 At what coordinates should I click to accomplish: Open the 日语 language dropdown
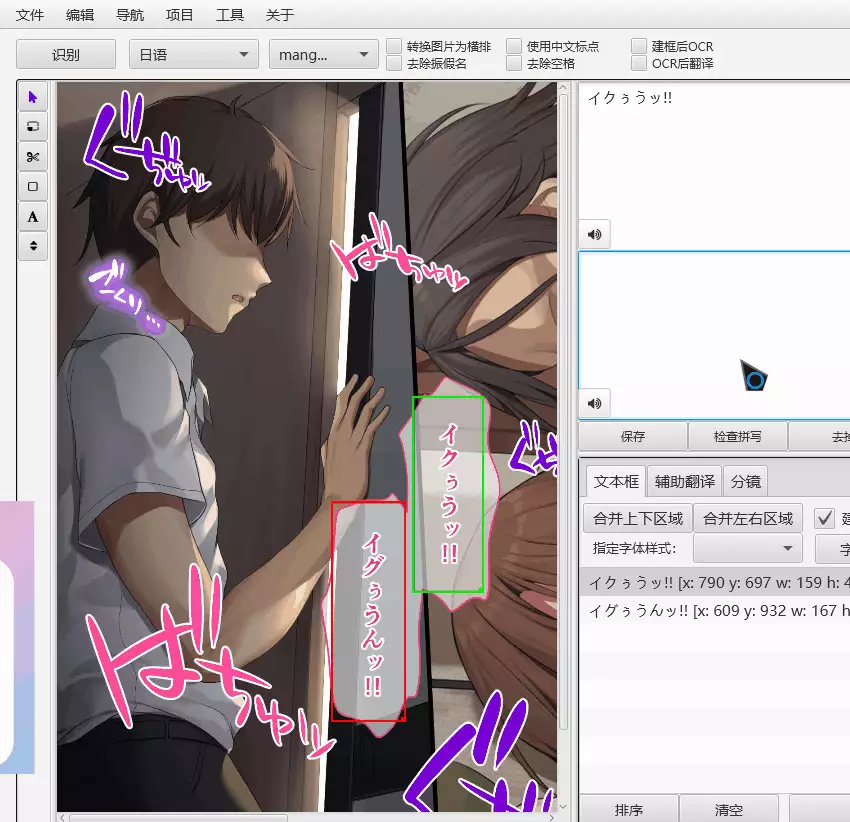tap(192, 55)
